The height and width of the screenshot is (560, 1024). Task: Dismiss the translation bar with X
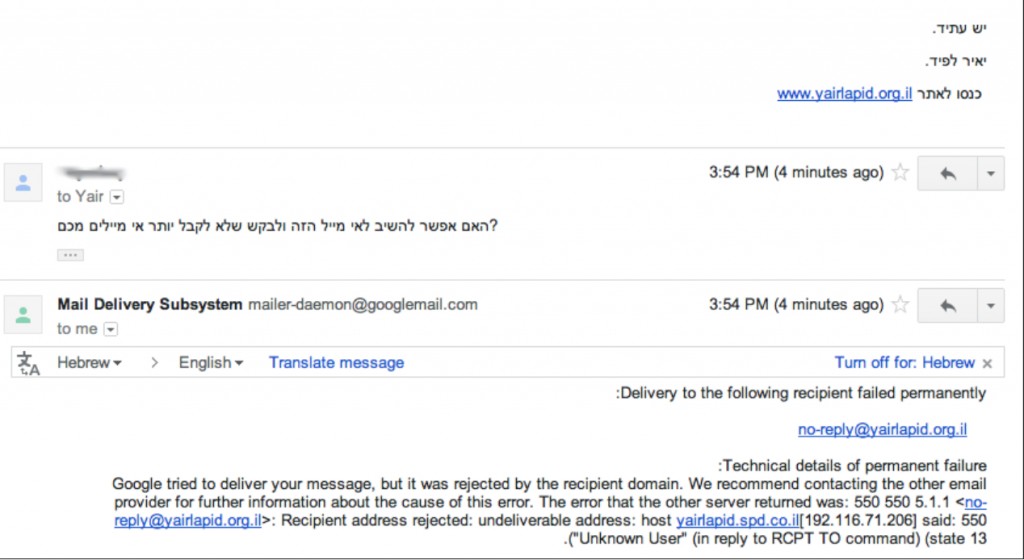point(988,364)
